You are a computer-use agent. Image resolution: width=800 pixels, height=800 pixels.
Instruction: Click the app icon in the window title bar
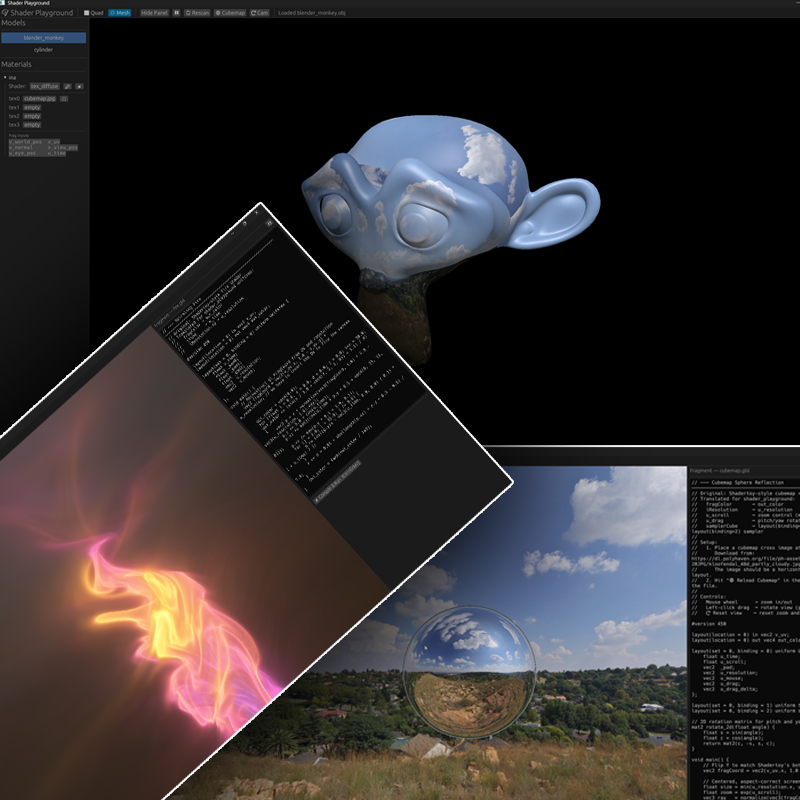4,4
